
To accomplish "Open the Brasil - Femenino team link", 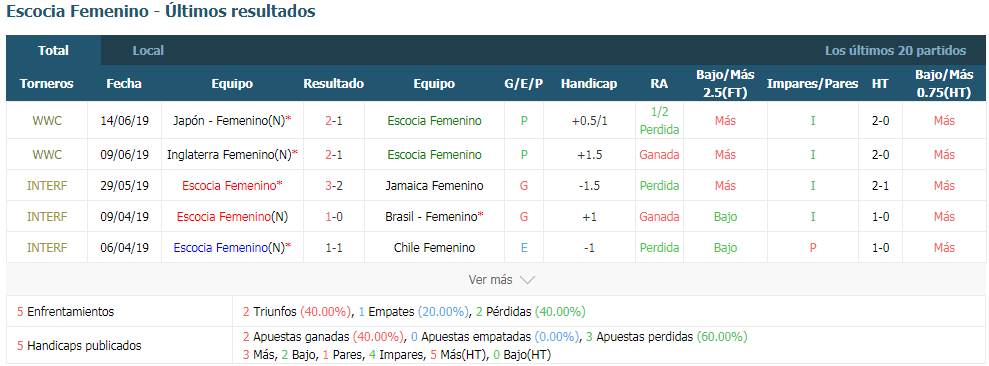I will [434, 216].
